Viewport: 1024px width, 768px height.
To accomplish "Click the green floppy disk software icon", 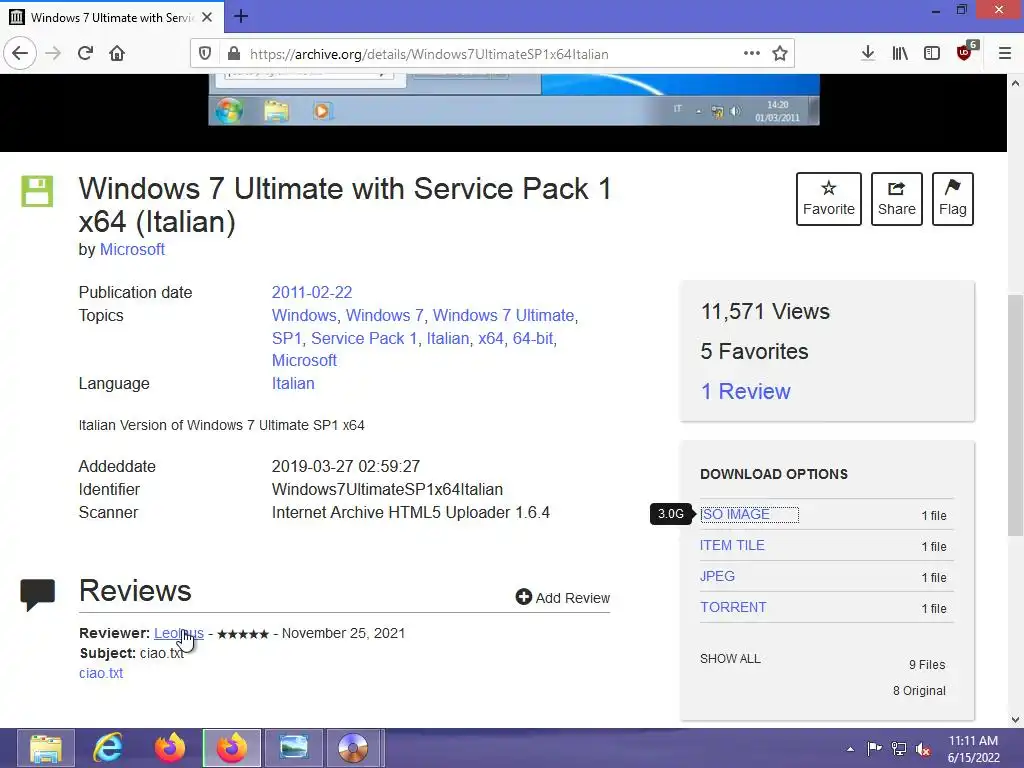I will pos(37,191).
